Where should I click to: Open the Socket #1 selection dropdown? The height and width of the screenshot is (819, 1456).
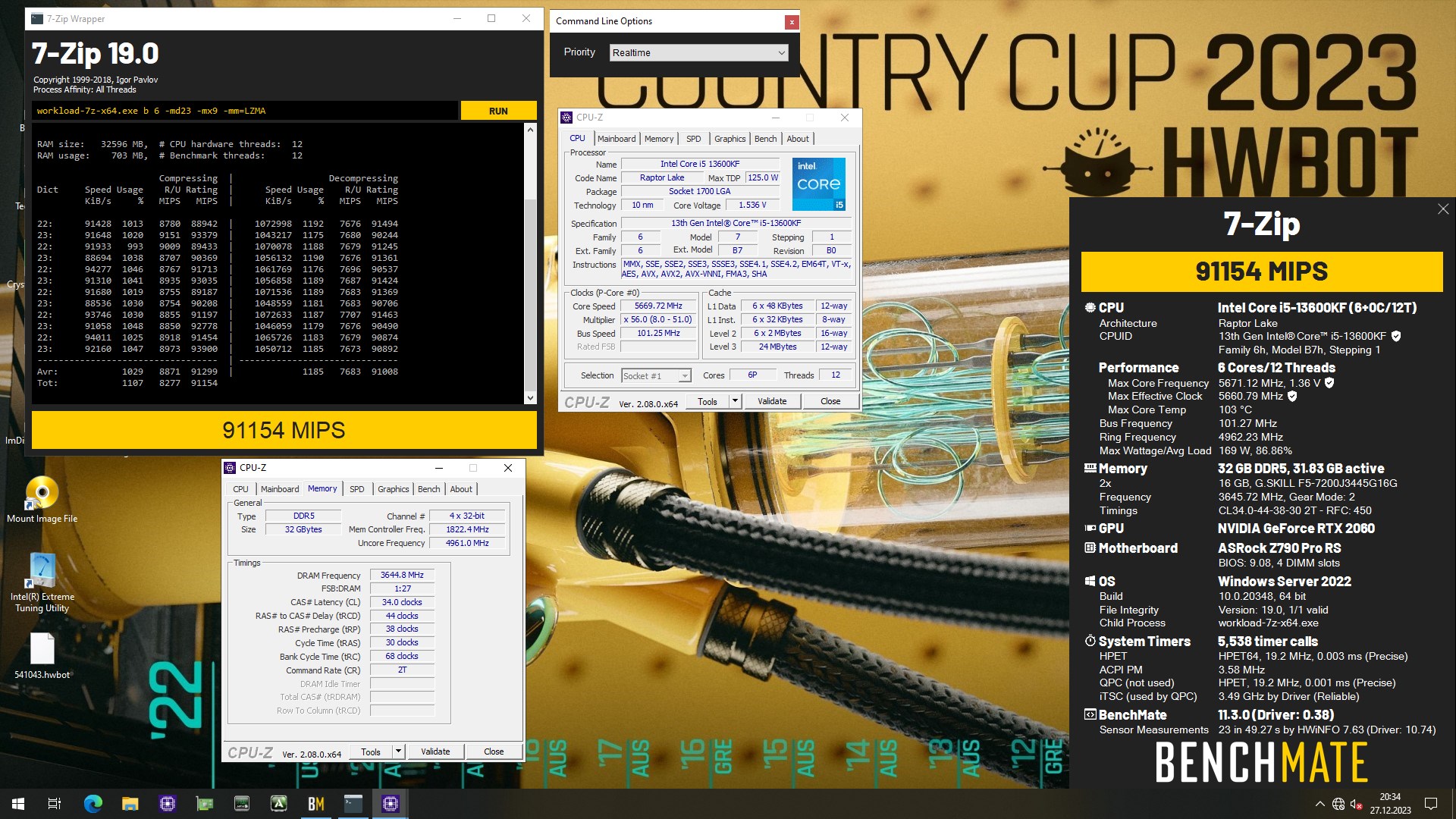(656, 375)
